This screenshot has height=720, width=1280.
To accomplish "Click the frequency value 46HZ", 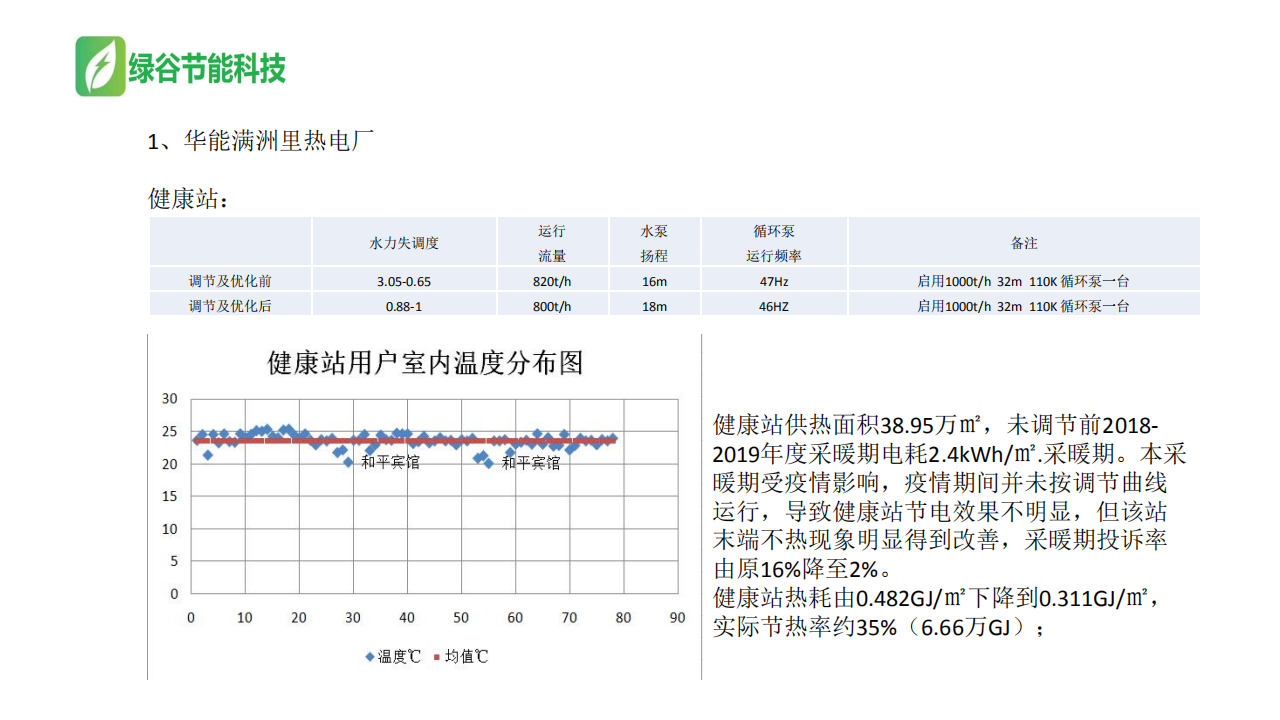I will [x=774, y=307].
